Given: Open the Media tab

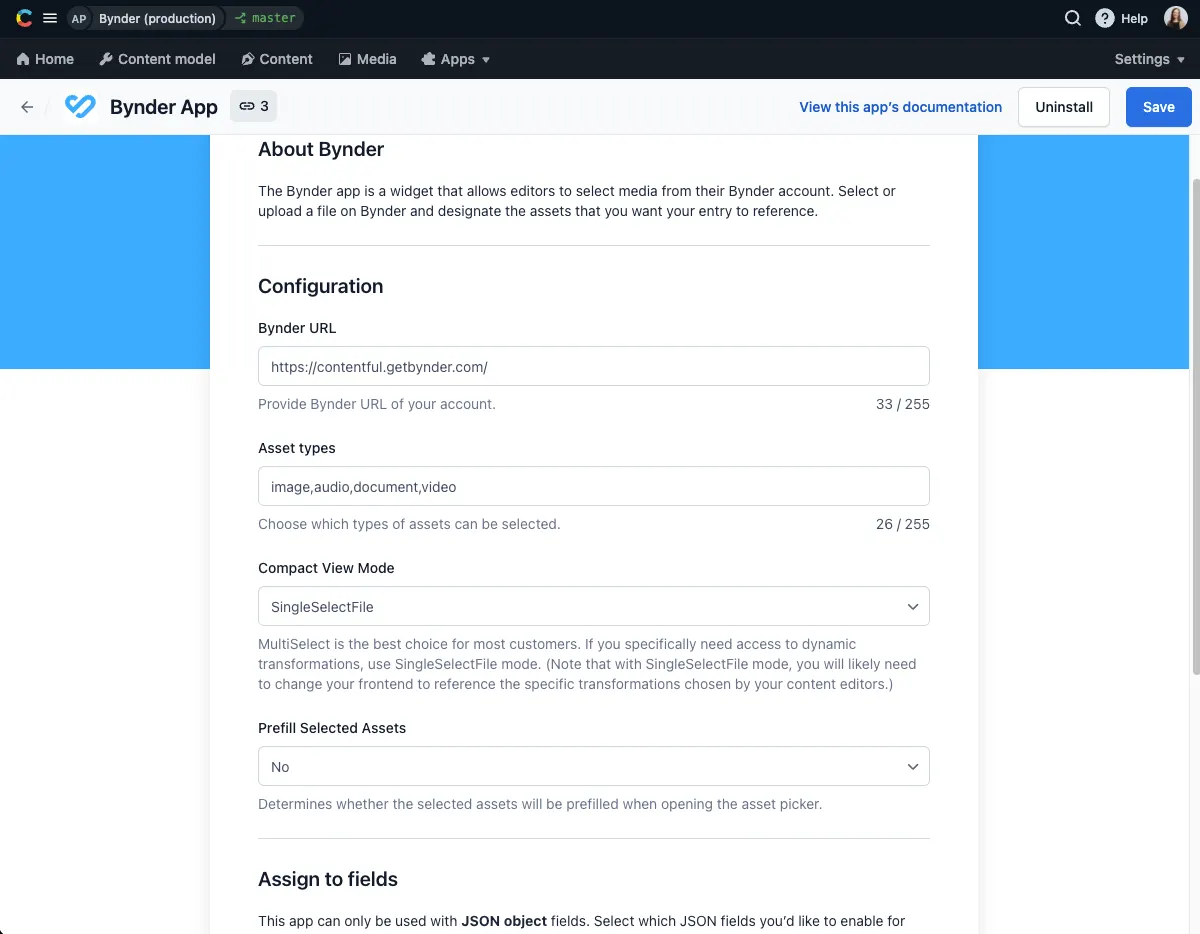Looking at the screenshot, I should coord(367,59).
